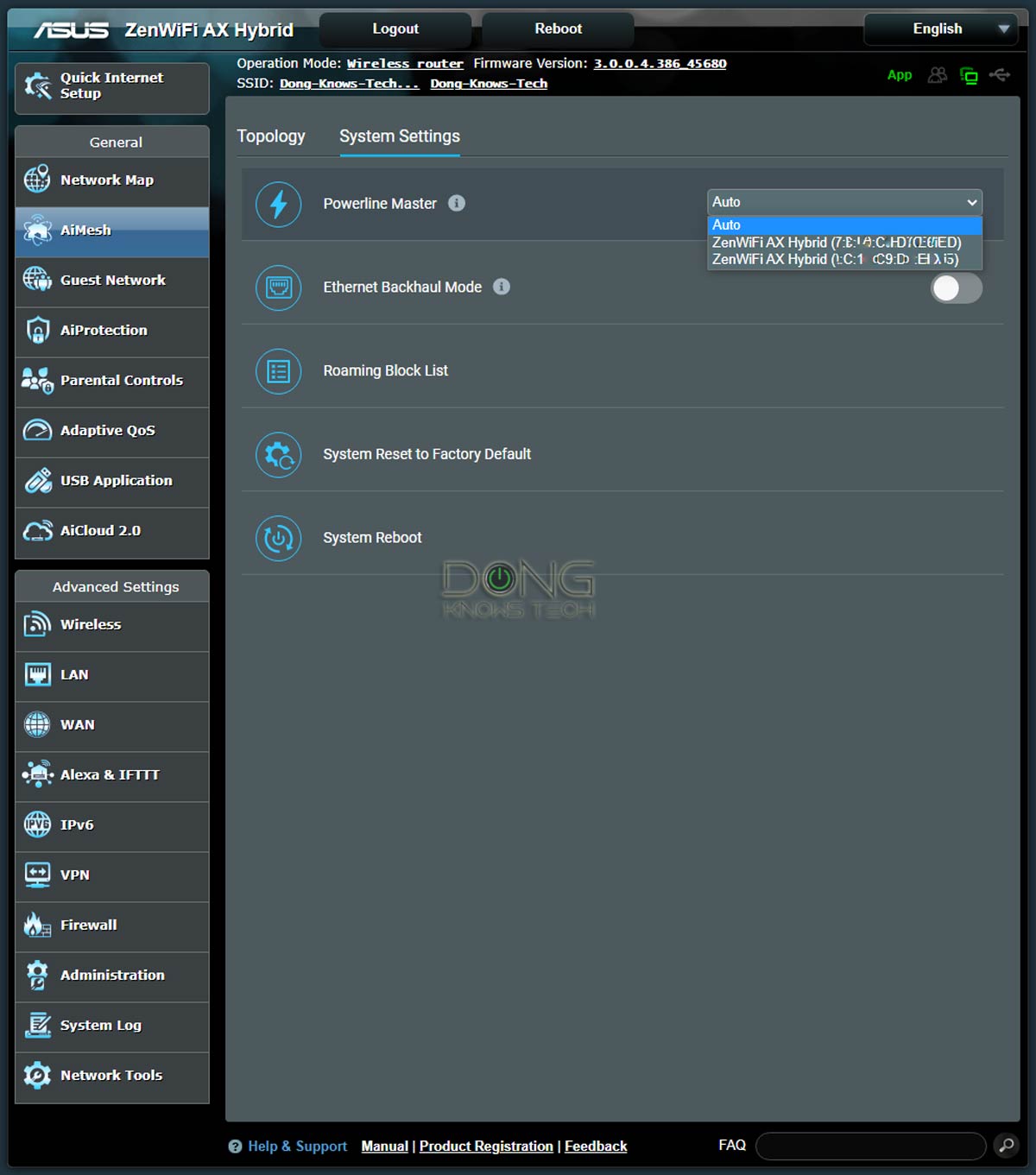Open Quick Internet Setup wizard icon
This screenshot has width=1036, height=1175.
coord(38,85)
